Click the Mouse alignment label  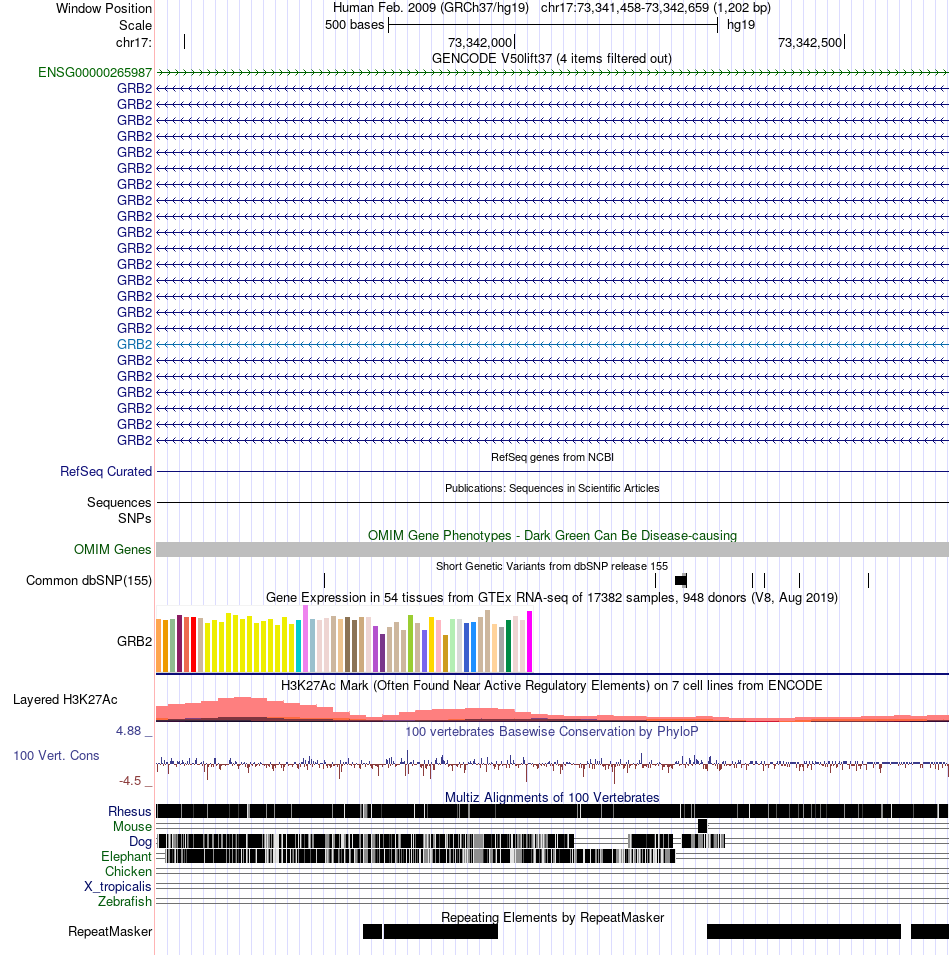pos(132,826)
